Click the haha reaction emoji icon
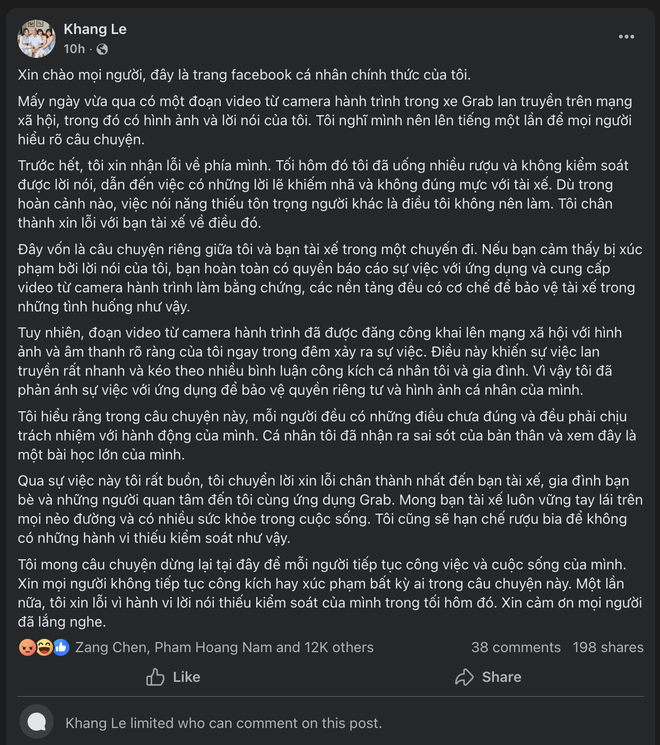Viewport: 660px width, 745px height. pos(43,647)
